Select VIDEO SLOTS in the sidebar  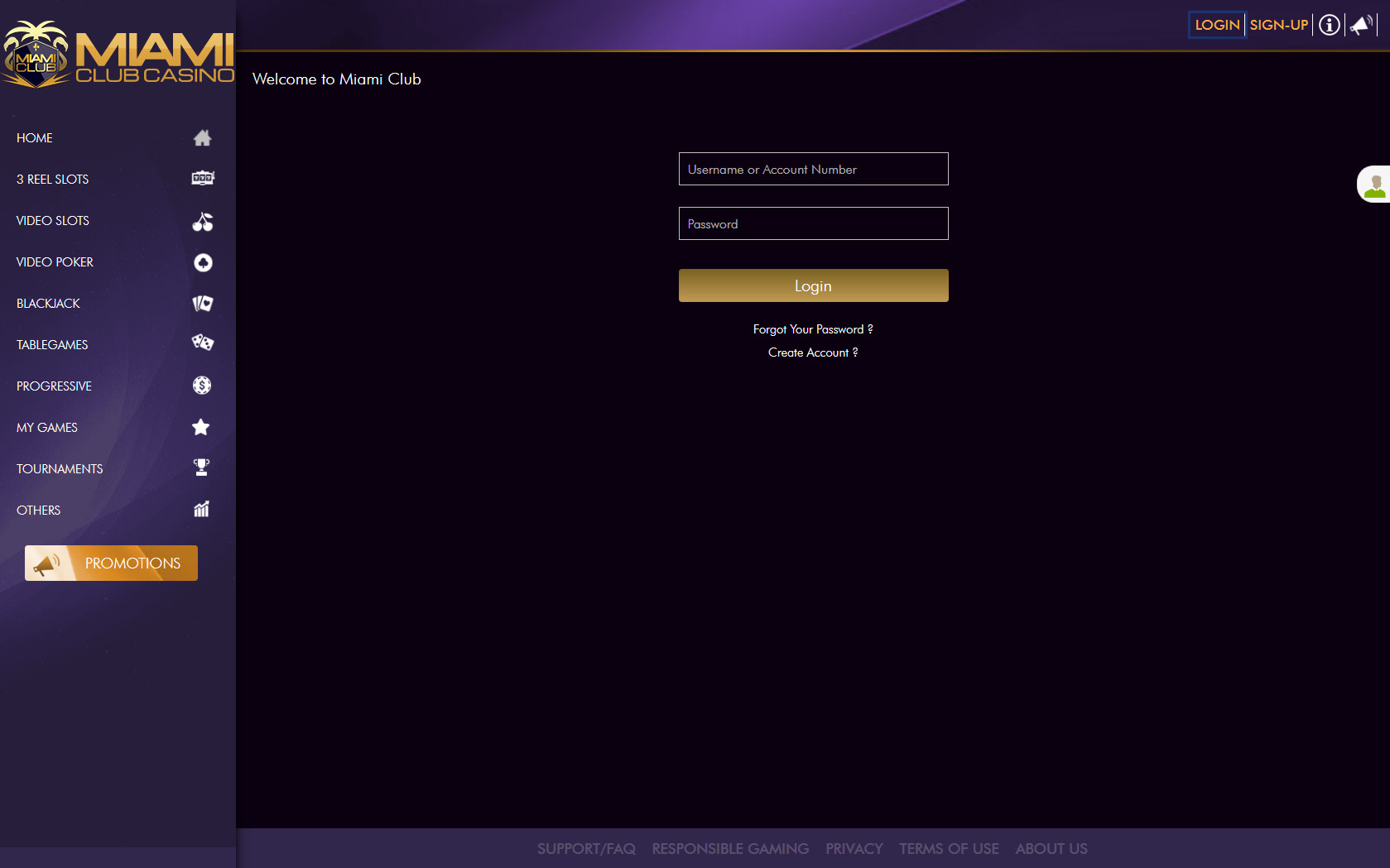[52, 221]
